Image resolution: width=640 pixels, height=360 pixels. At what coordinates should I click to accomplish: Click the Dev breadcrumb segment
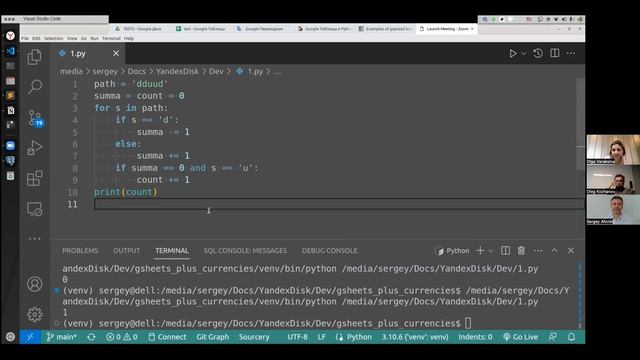coord(216,71)
